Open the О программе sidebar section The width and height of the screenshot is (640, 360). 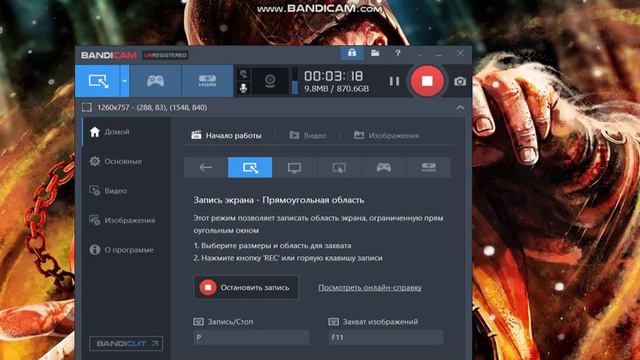[x=127, y=250]
